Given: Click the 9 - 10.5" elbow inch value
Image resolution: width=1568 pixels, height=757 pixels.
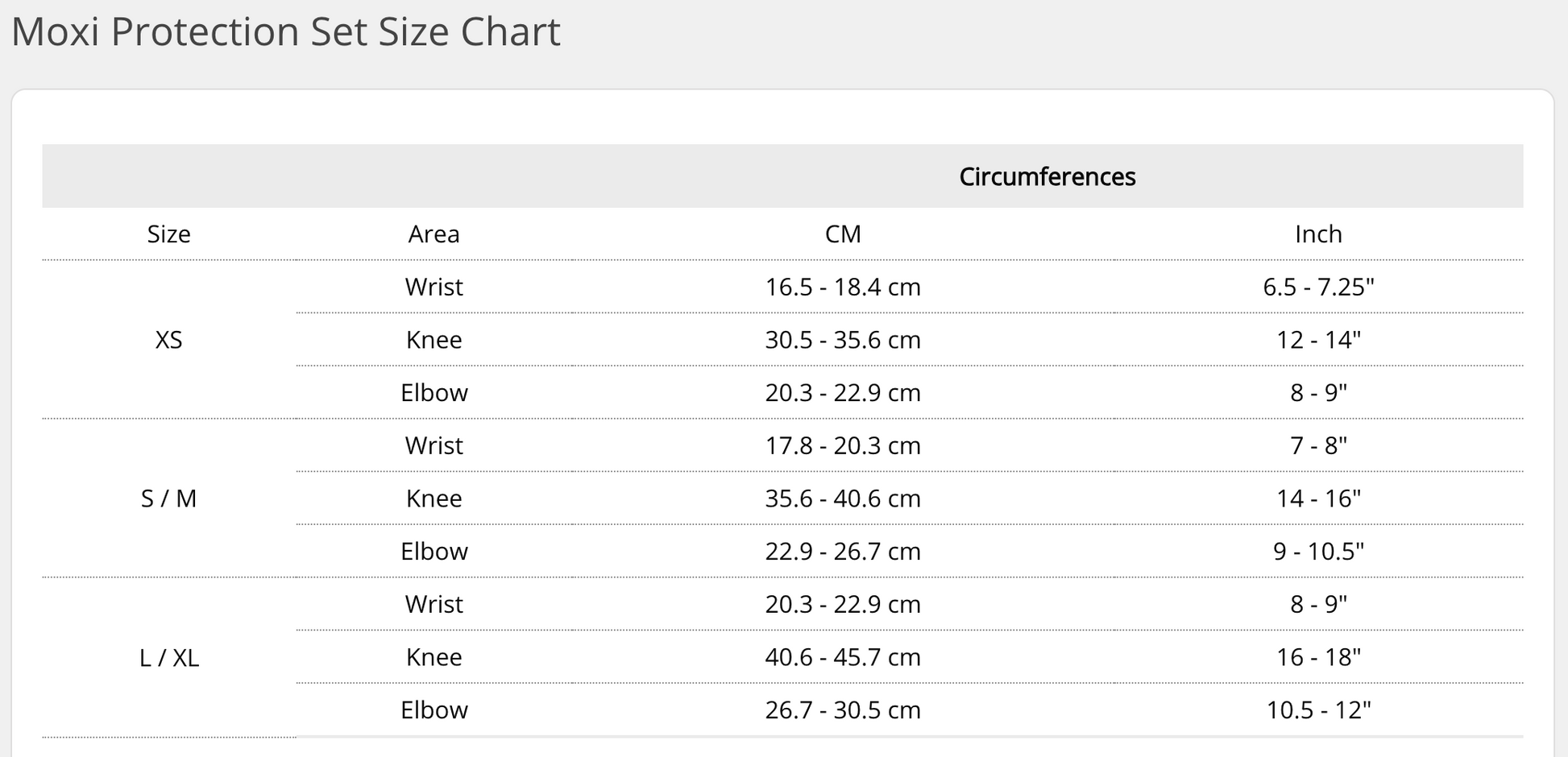Looking at the screenshot, I should pyautogui.click(x=1318, y=552).
